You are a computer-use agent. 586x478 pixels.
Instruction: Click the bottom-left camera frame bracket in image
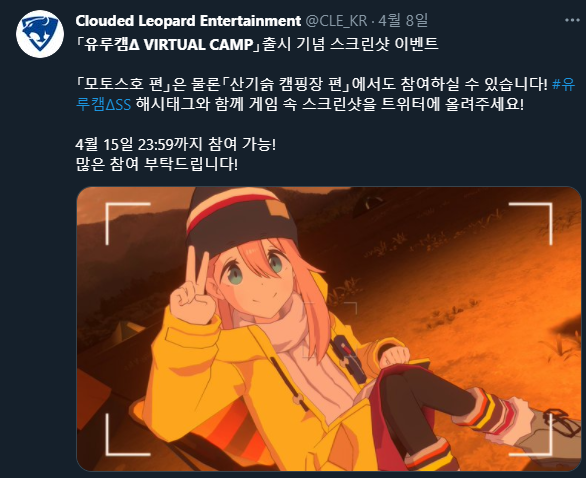[x=127, y=435]
